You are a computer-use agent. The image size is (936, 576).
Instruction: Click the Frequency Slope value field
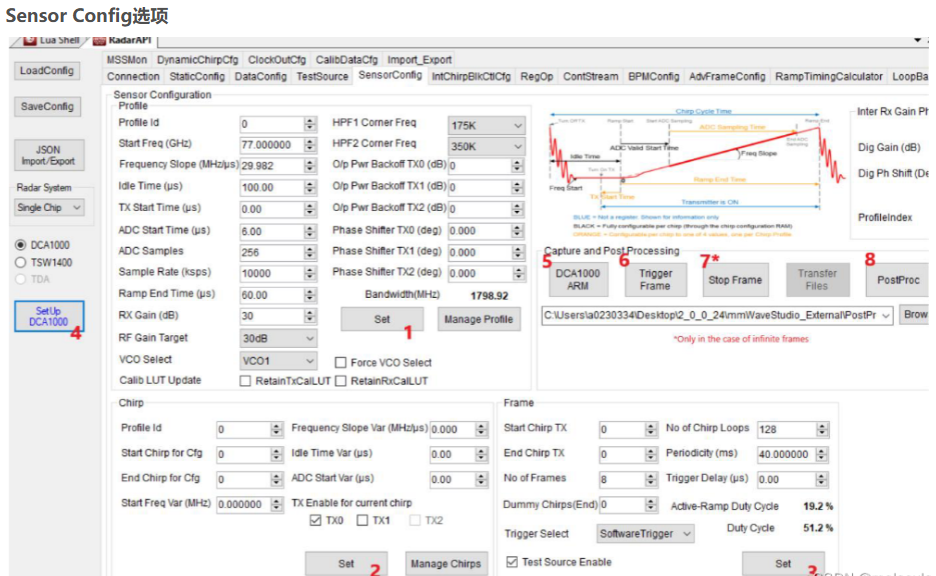pos(272,166)
